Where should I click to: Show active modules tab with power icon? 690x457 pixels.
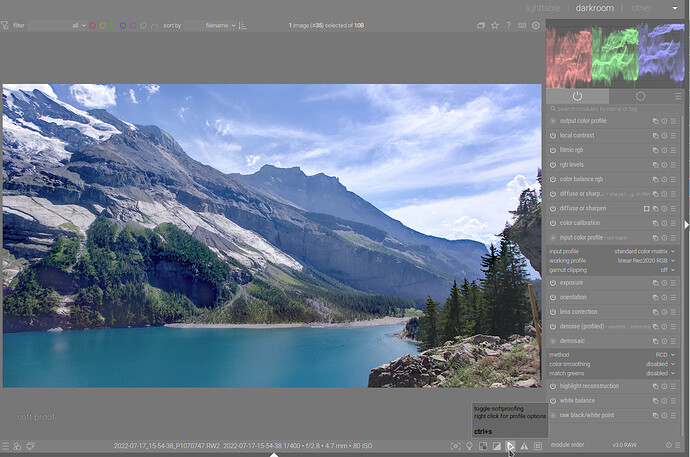[x=577, y=96]
